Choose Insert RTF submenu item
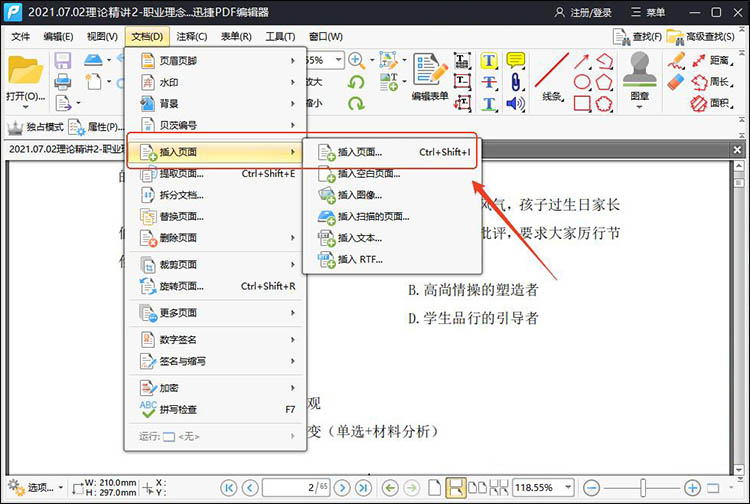This screenshot has height=504, width=750. (392, 260)
